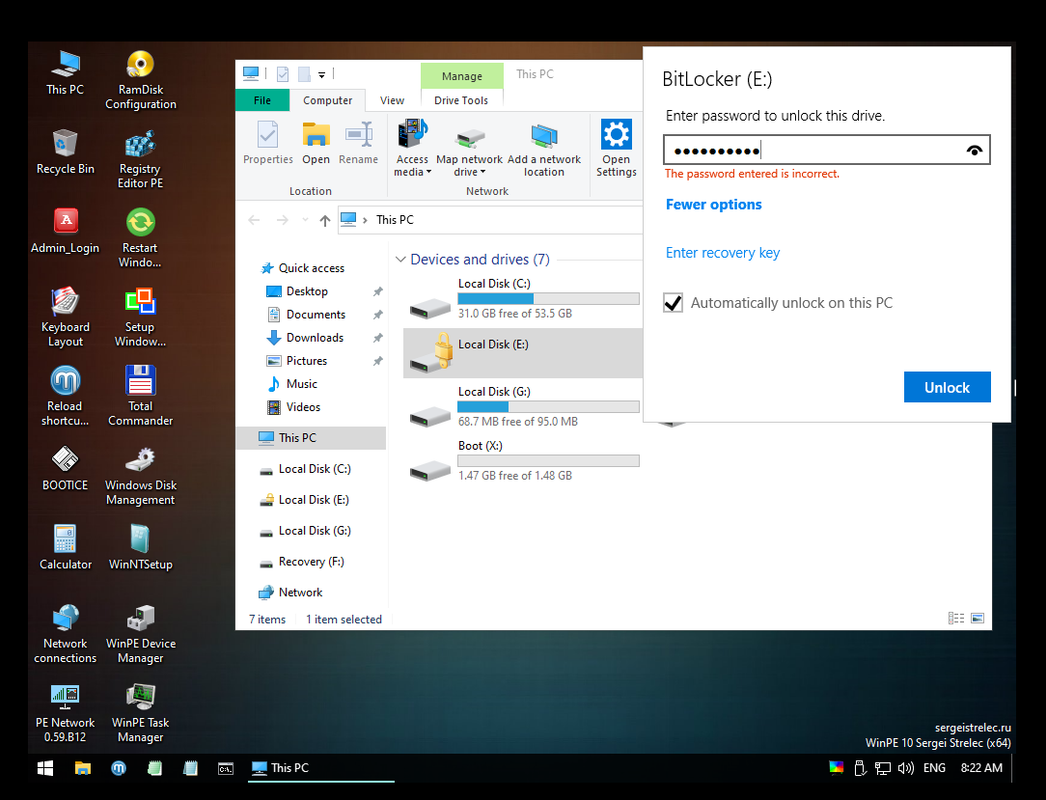Click Local Disk (G:) capacity bar
Viewport: 1046px width, 800px height.
coord(548,407)
